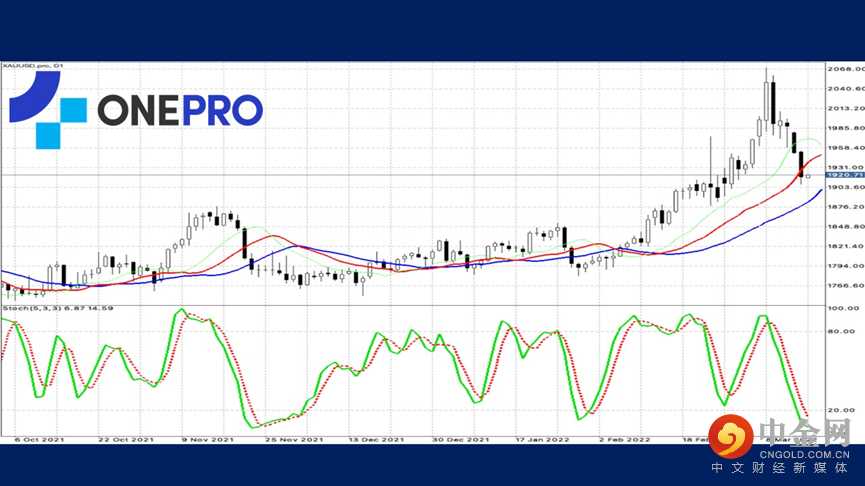Click the 2040.60 price axis label
This screenshot has height=486, width=865.
(846, 89)
